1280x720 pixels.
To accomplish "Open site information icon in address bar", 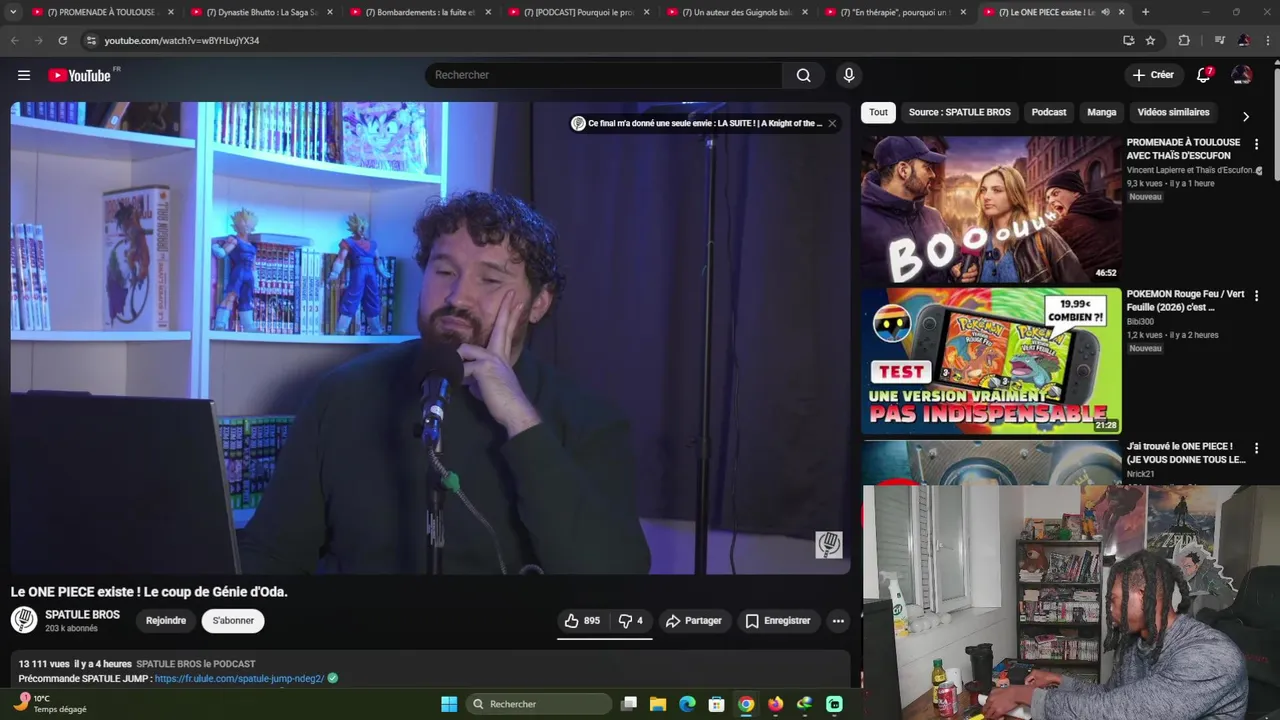I will [x=91, y=40].
